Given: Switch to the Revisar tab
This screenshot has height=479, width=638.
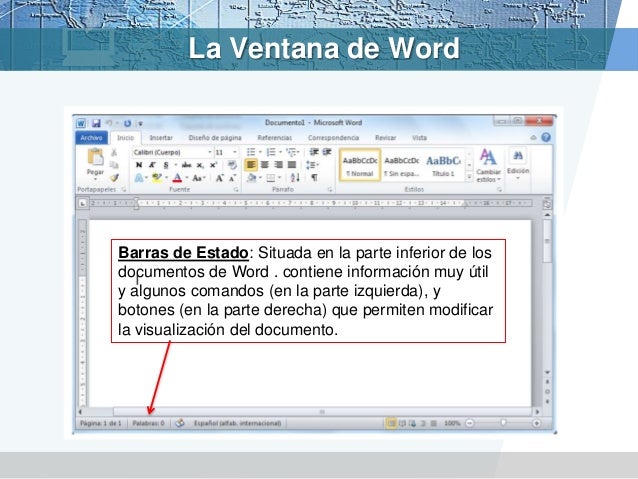Looking at the screenshot, I should [385, 138].
